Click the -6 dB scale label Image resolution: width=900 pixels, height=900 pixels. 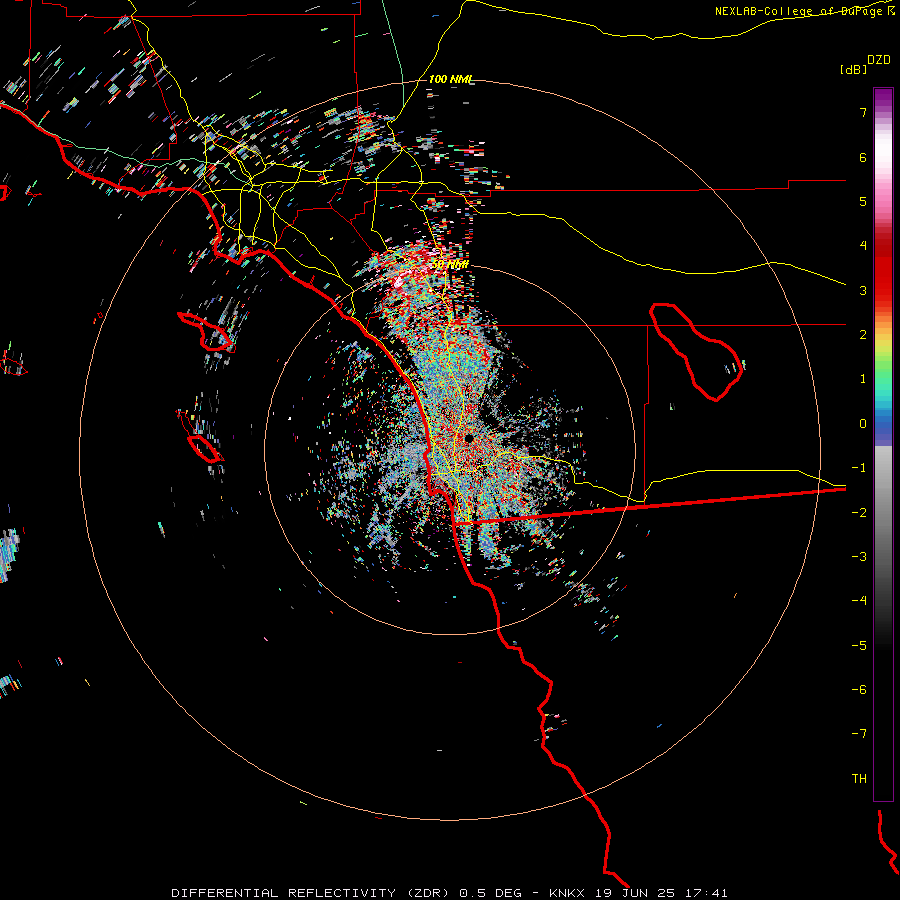[859, 690]
